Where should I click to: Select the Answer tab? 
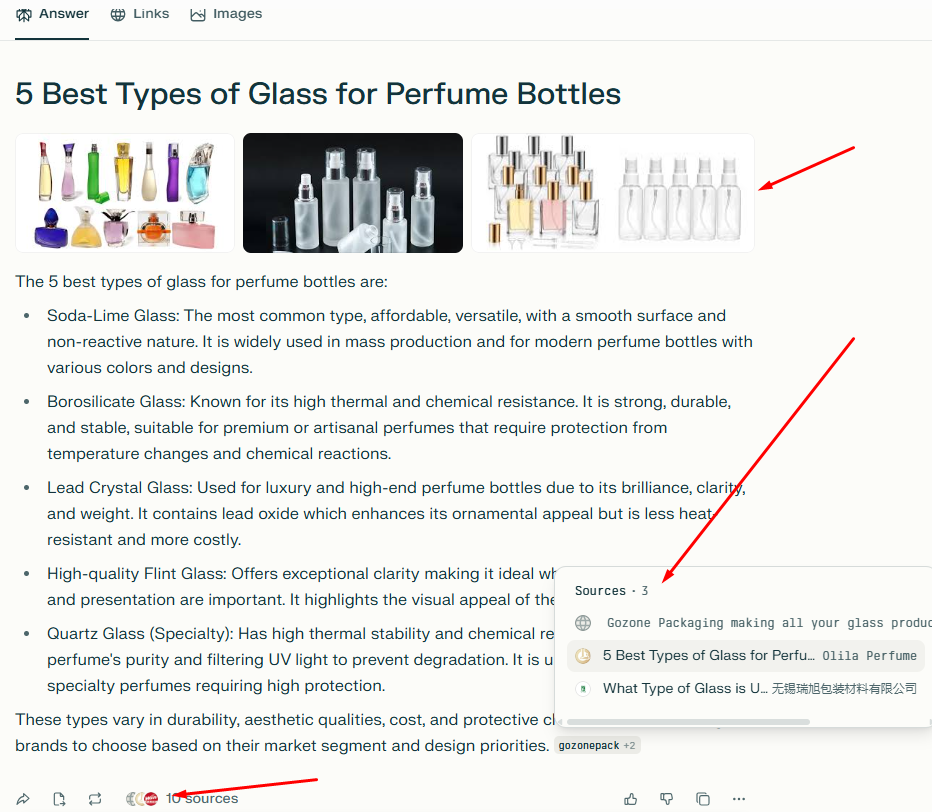pos(53,14)
